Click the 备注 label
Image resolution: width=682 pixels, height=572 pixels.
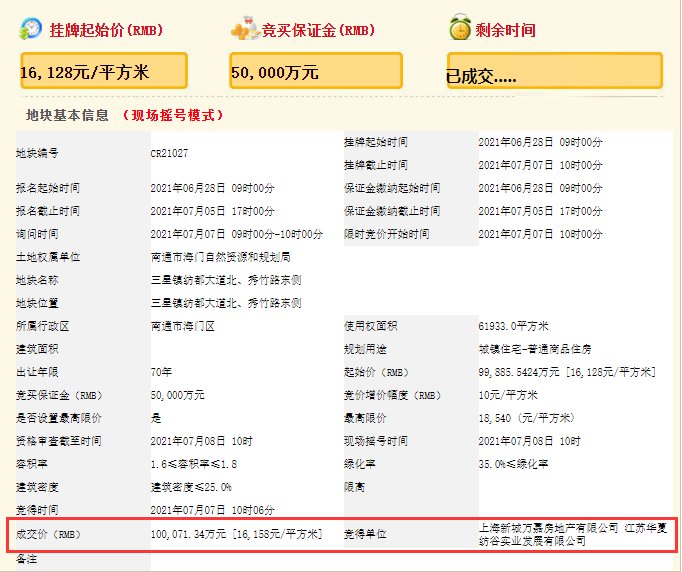click(27, 559)
